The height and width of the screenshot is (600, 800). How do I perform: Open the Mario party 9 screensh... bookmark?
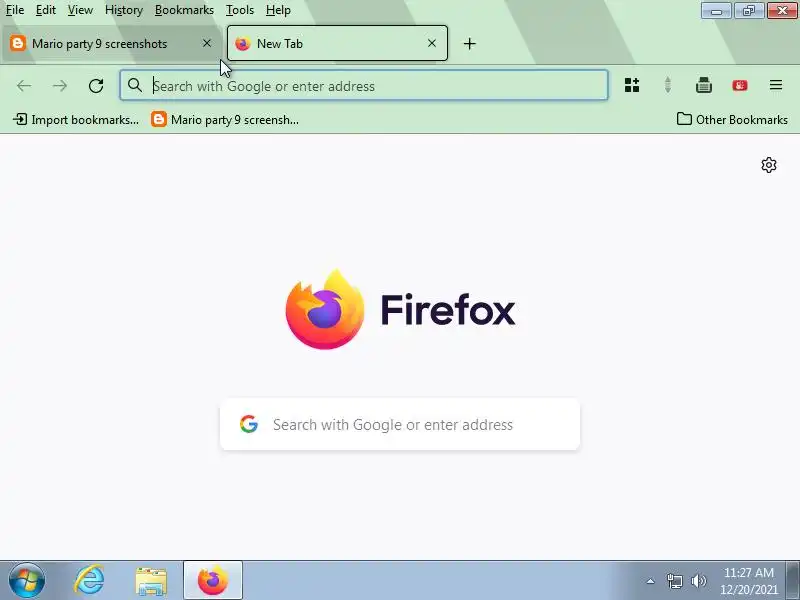tap(225, 119)
